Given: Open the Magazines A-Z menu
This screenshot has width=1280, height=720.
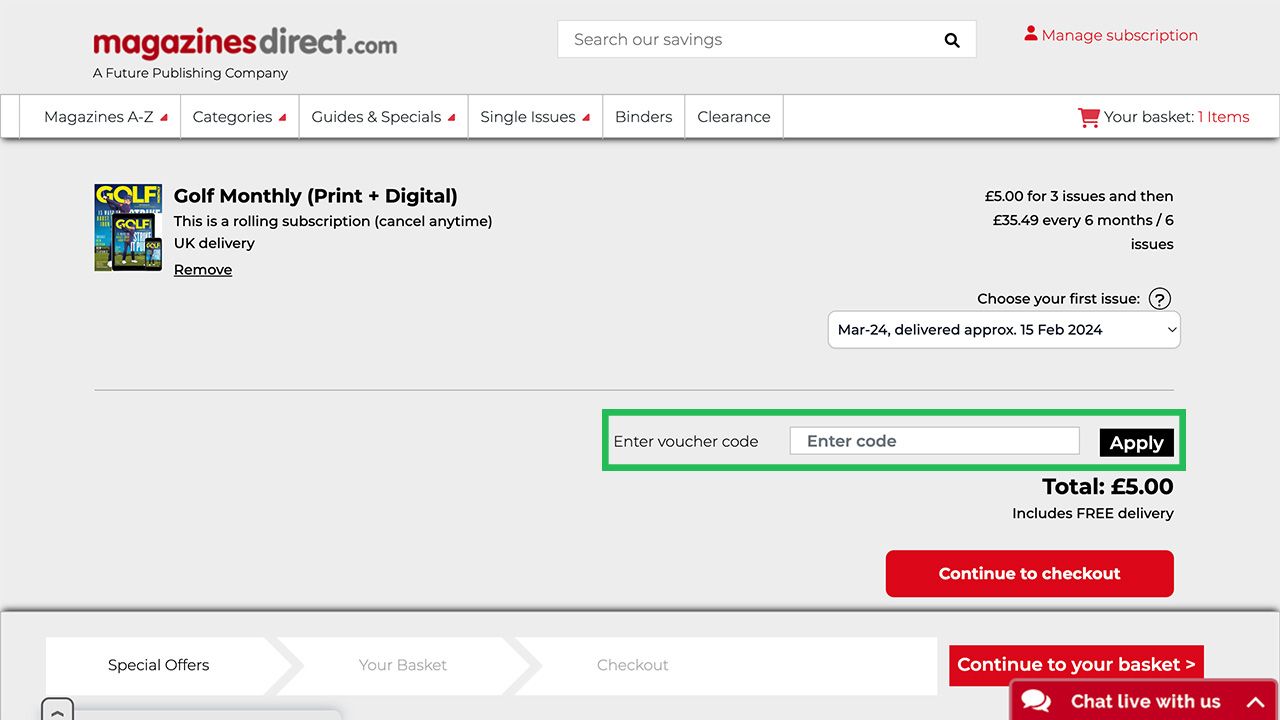Looking at the screenshot, I should point(105,117).
